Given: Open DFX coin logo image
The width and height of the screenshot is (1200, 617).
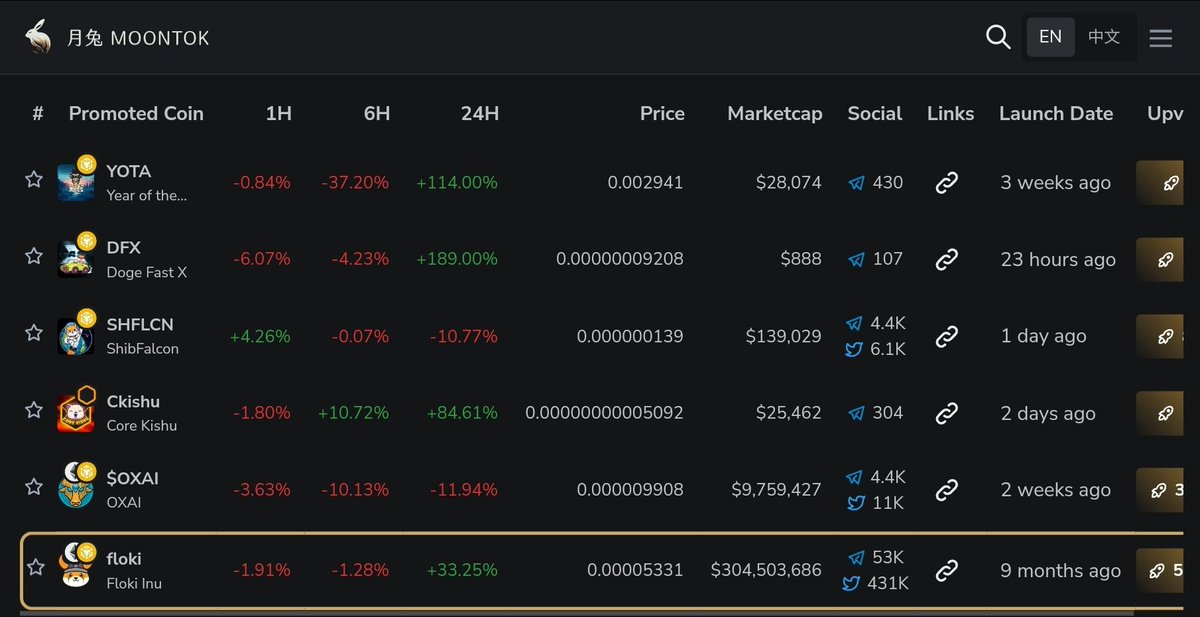Looking at the screenshot, I should pyautogui.click(x=76, y=258).
